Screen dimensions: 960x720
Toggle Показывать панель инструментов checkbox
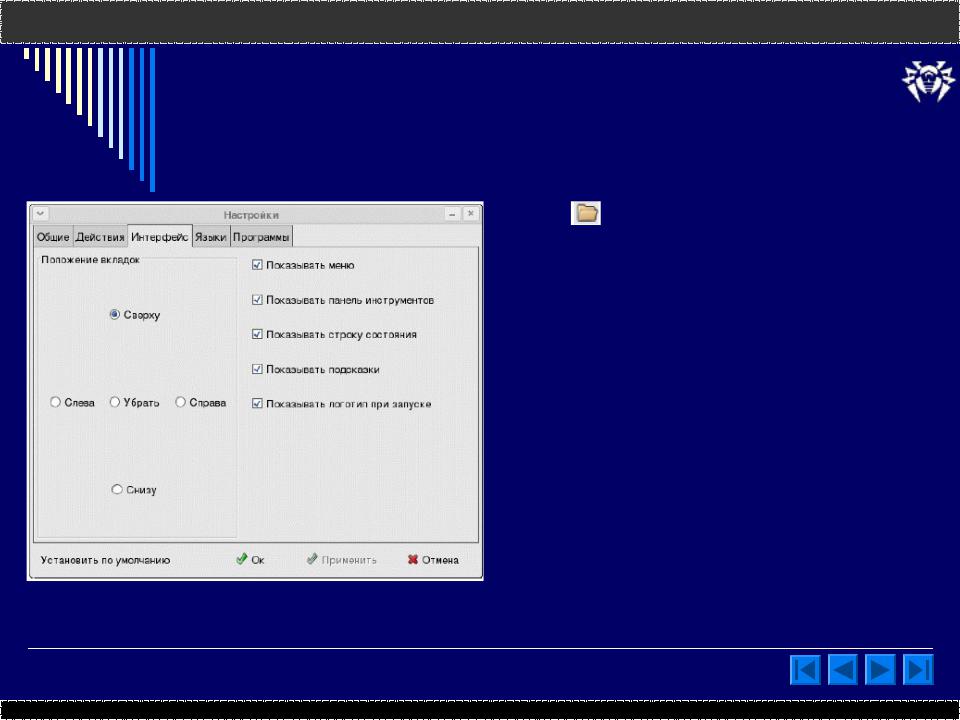pyautogui.click(x=257, y=300)
